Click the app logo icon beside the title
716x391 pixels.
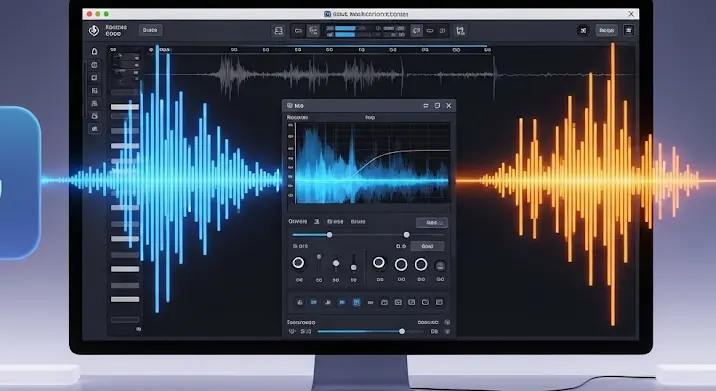point(94,30)
